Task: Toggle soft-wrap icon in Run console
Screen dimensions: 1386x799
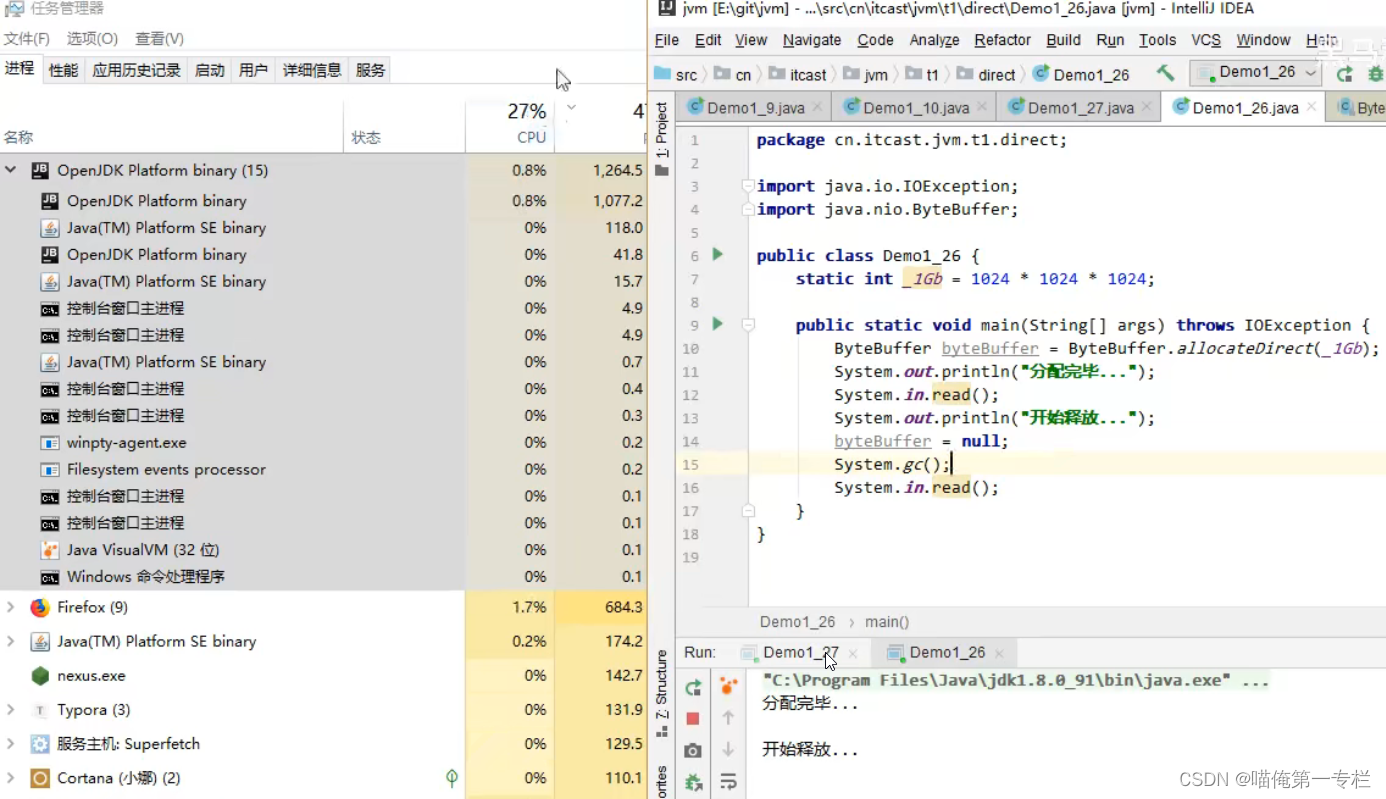Action: click(728, 781)
